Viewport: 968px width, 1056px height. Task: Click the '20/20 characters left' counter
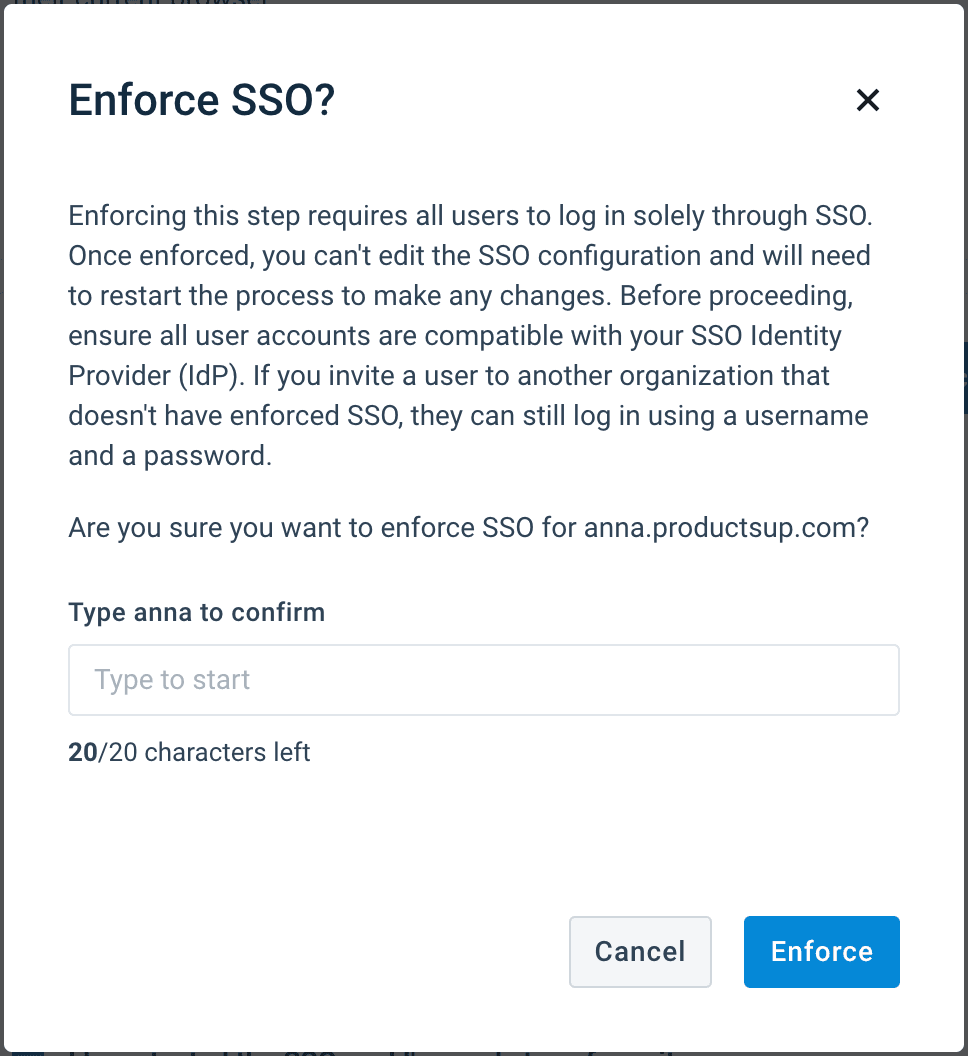[x=189, y=752]
